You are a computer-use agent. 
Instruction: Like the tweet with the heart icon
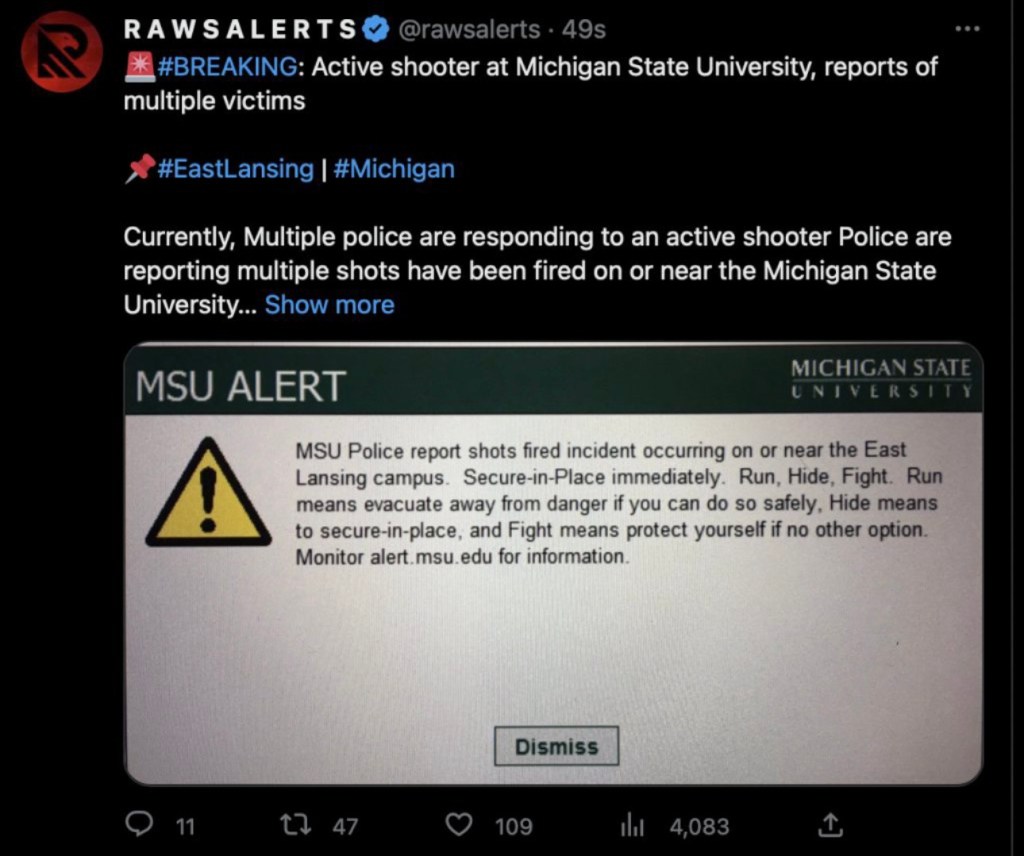[x=458, y=825]
